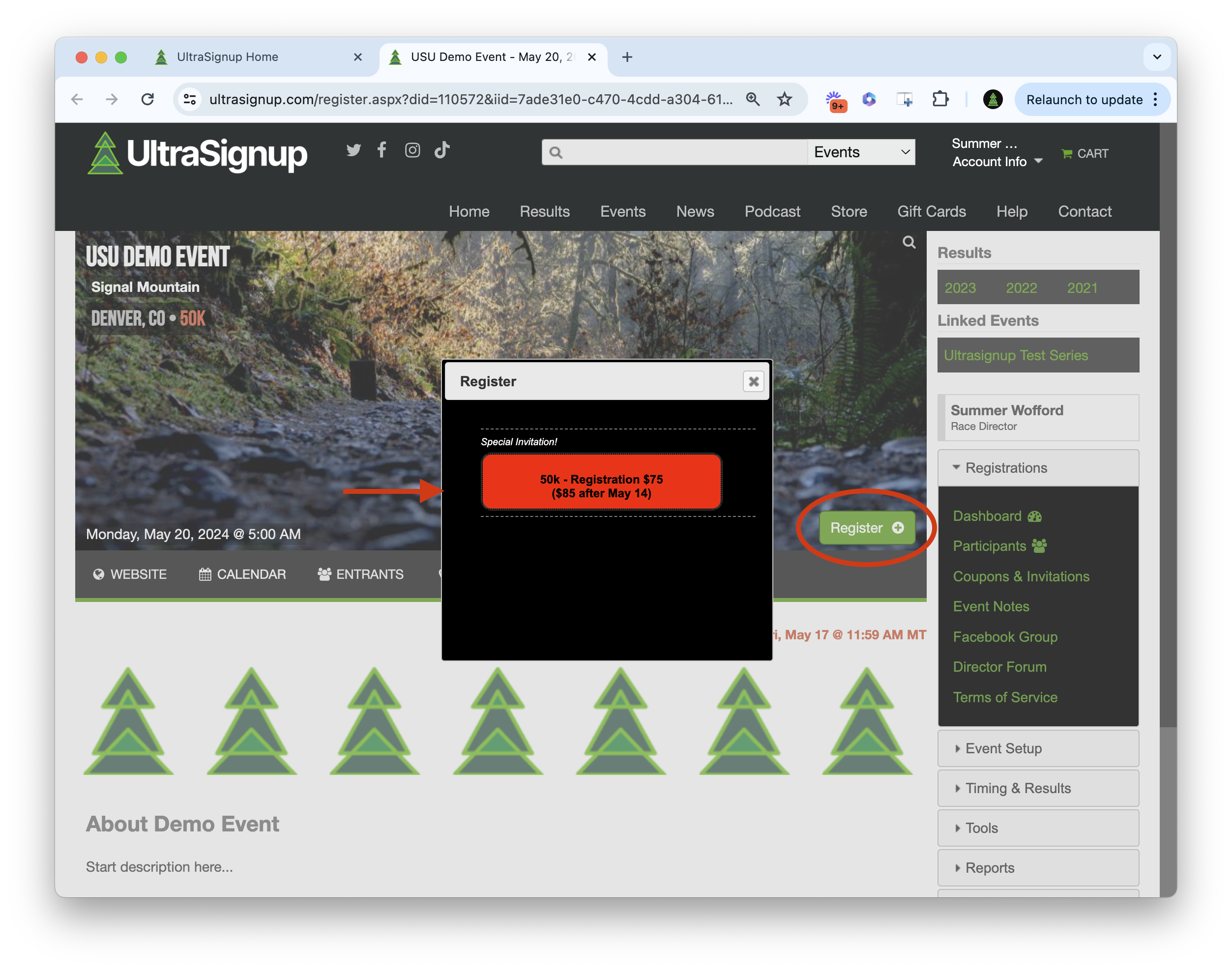Click the site search input field
Image resolution: width=1232 pixels, height=970 pixels.
pos(675,152)
